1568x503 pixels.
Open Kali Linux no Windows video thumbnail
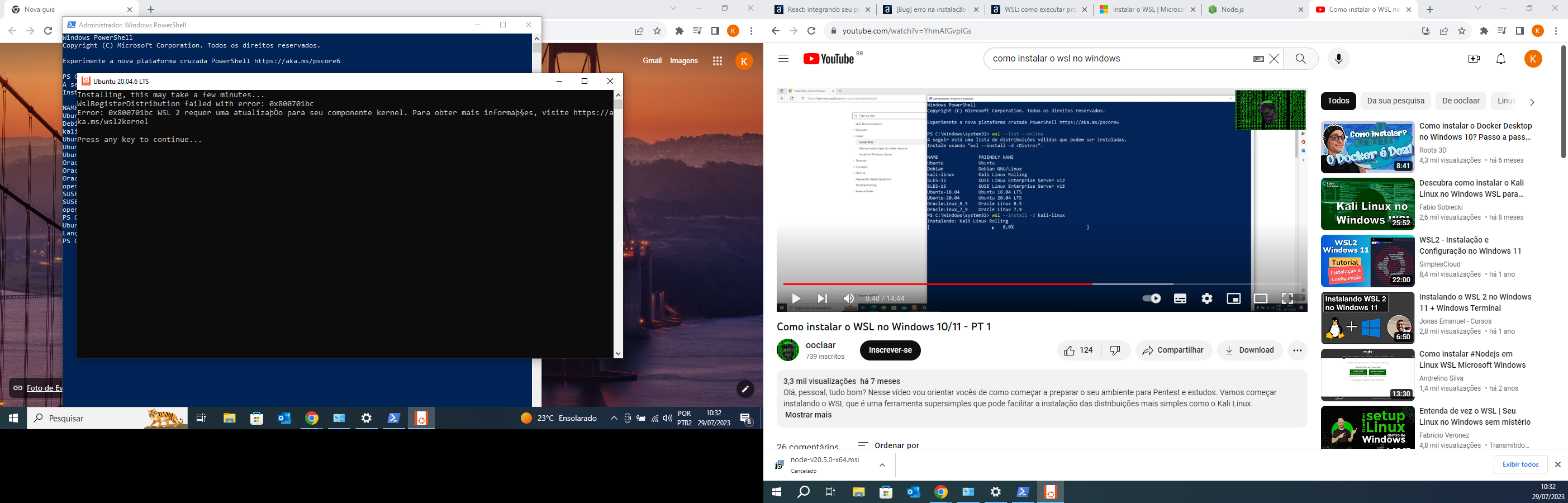[x=1367, y=204]
